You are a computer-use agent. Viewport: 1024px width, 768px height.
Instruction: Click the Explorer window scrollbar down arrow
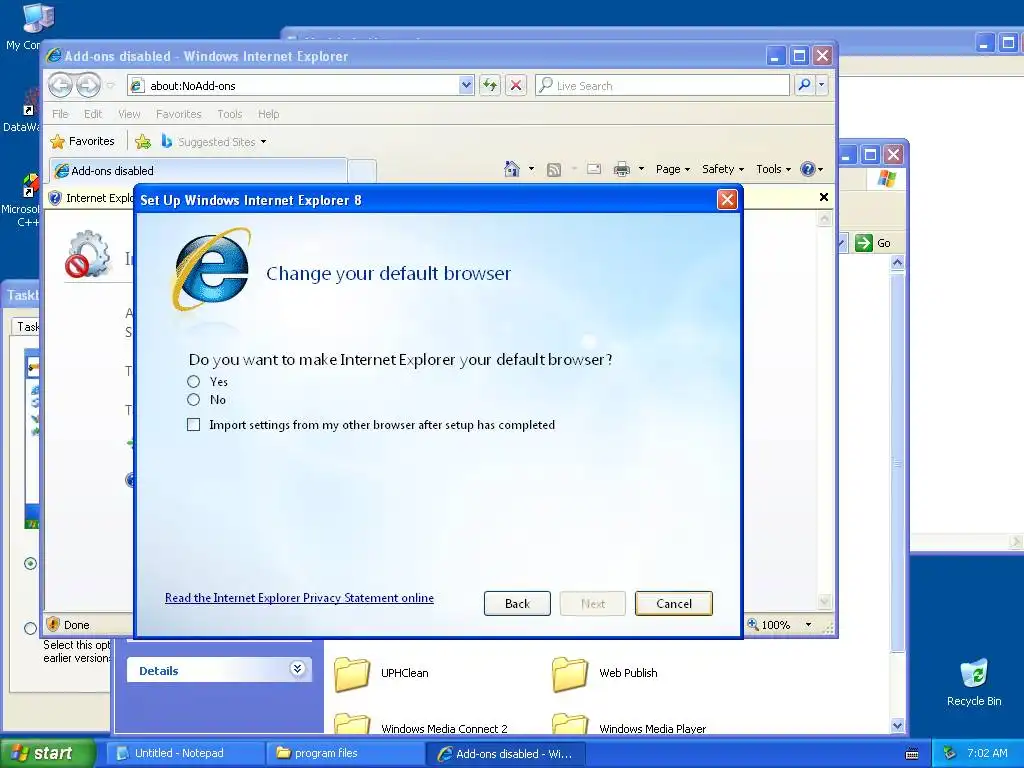pyautogui.click(x=898, y=725)
